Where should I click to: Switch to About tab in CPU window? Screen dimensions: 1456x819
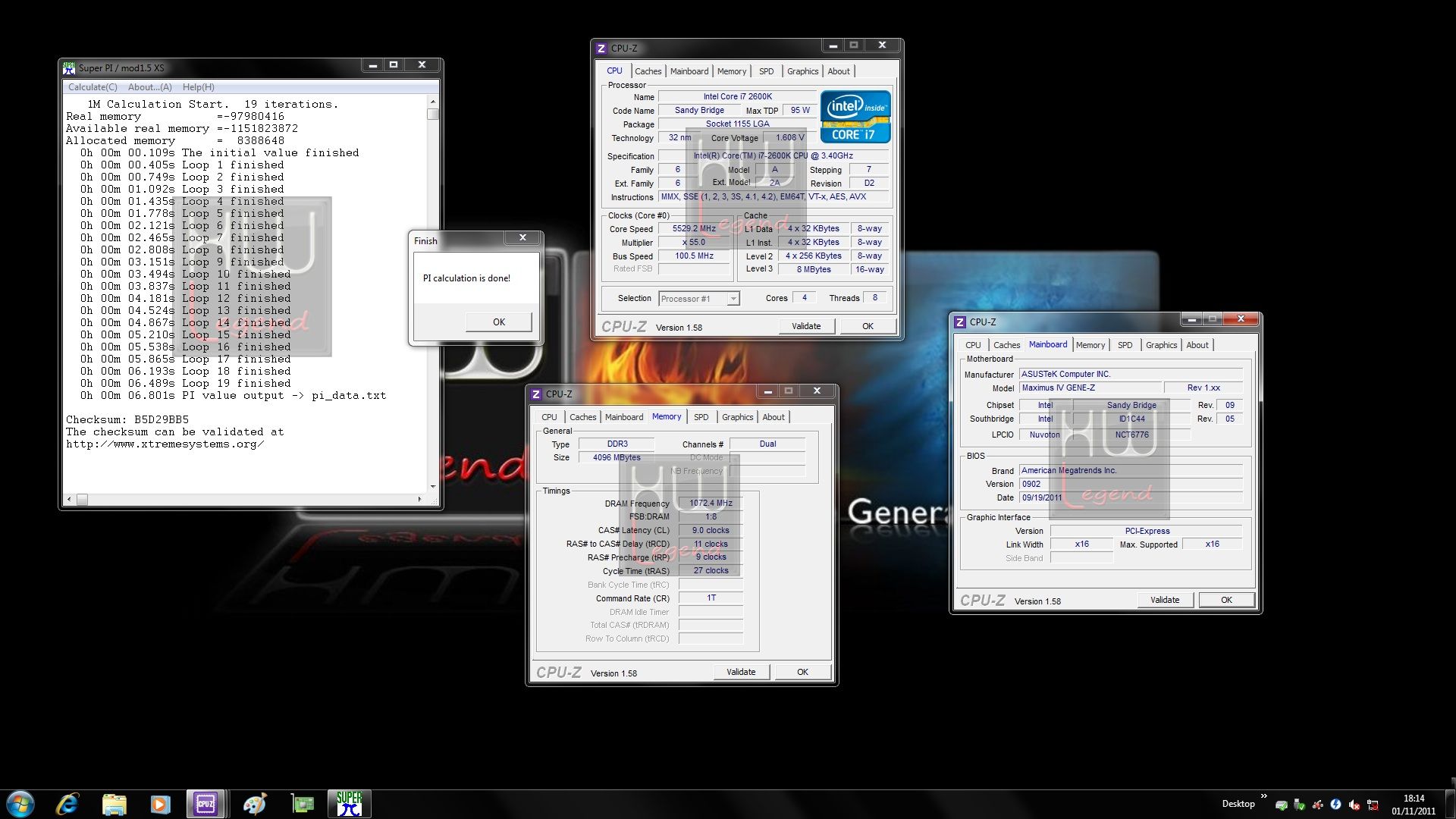pyautogui.click(x=839, y=71)
